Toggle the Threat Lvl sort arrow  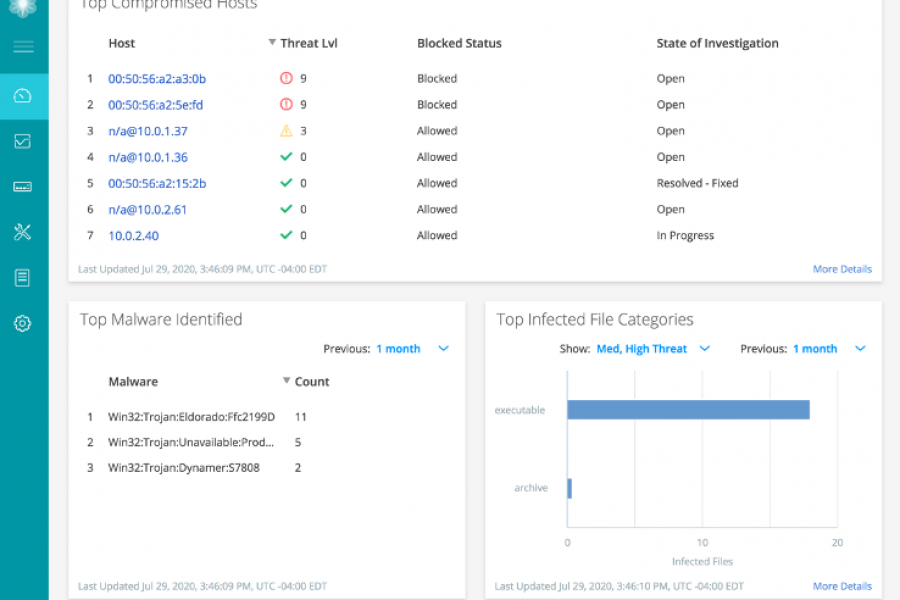click(x=272, y=43)
